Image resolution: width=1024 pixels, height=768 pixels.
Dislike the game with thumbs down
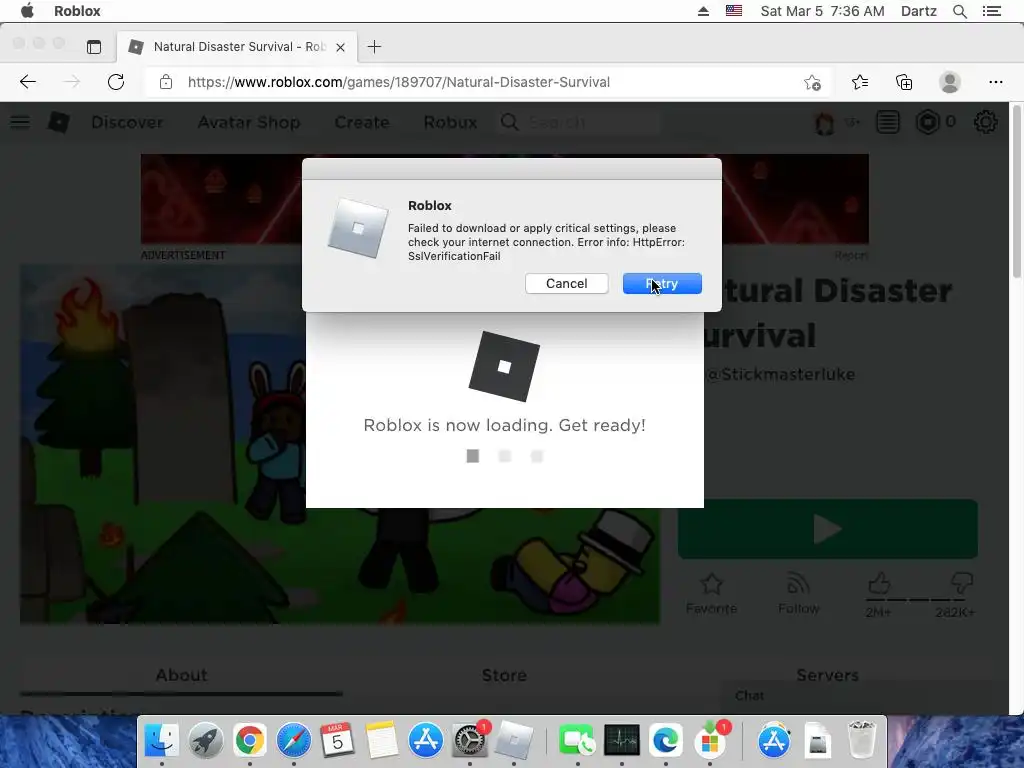coord(962,583)
